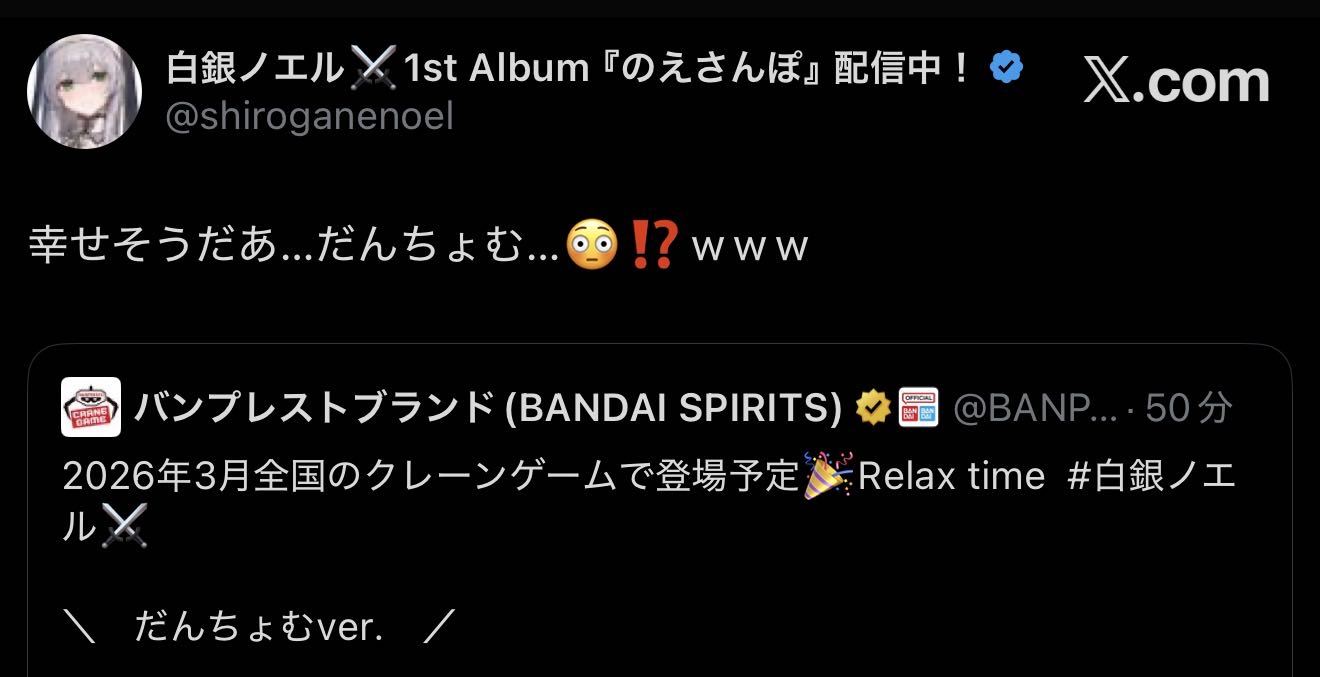Open the @shiroganenoel handle link

coord(310,117)
